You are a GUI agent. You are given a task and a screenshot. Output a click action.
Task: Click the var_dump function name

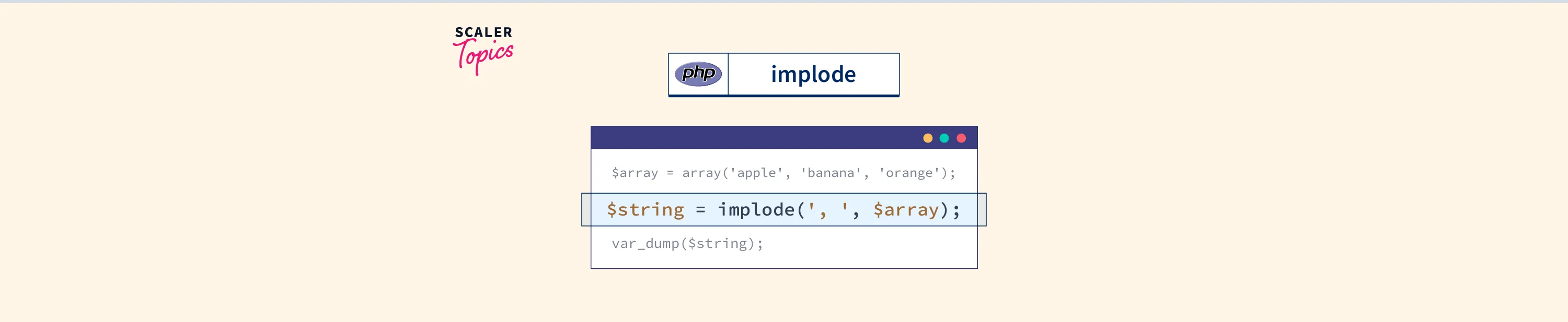tap(645, 244)
